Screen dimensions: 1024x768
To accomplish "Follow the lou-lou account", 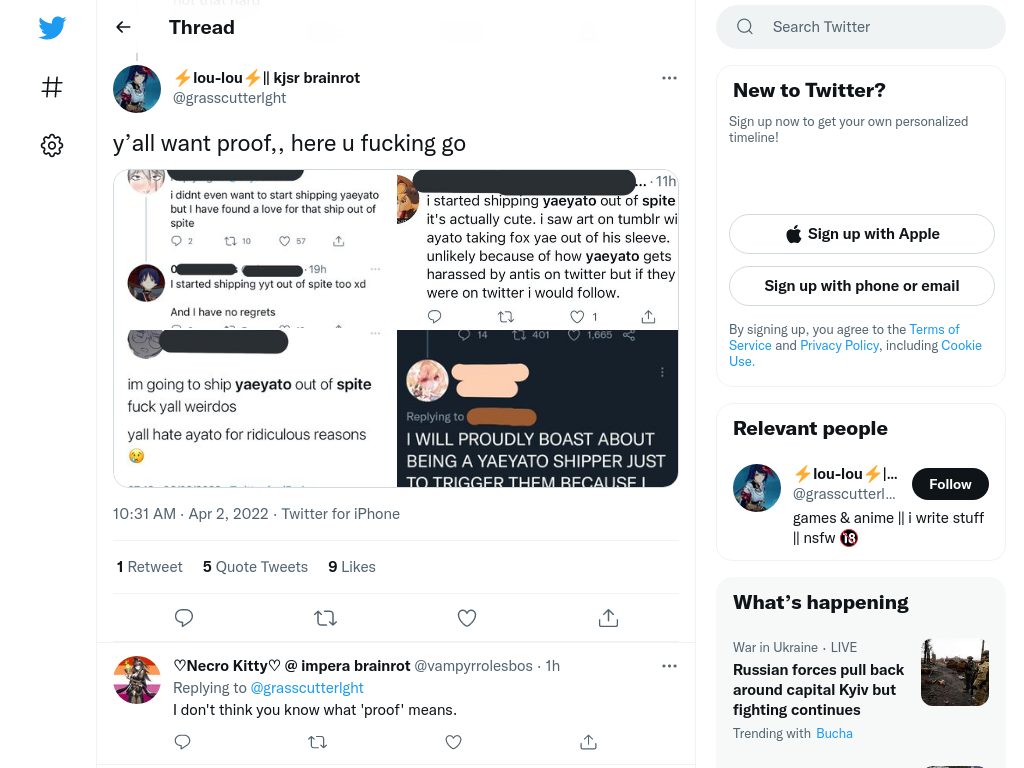I will point(950,484).
